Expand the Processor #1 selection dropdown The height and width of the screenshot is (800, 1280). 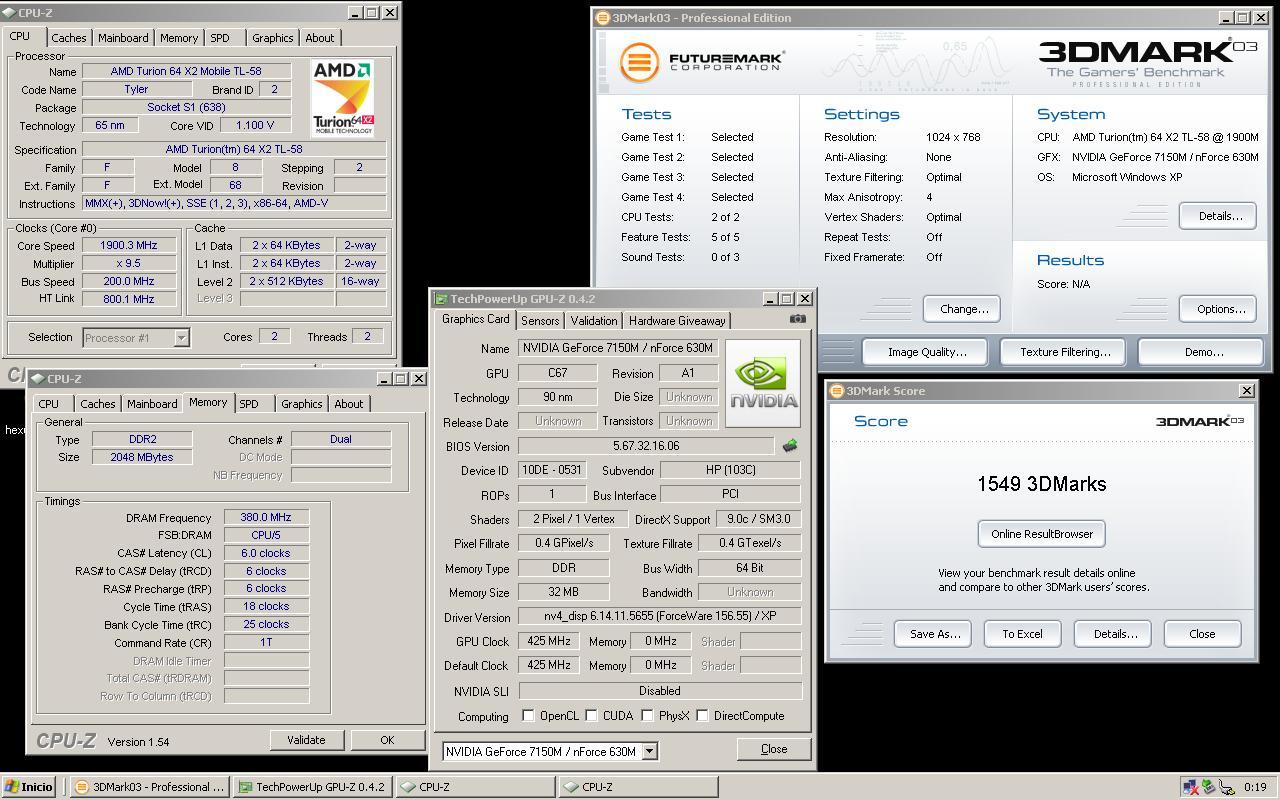tap(181, 338)
